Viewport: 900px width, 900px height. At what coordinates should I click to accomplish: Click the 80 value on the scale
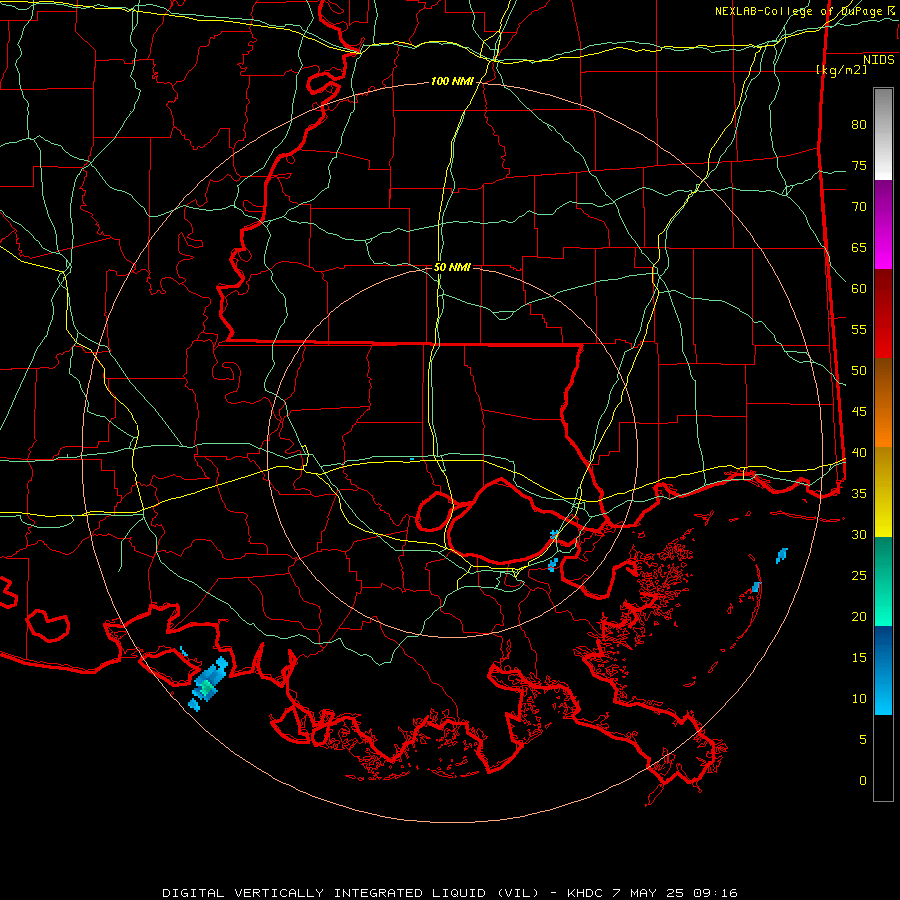pyautogui.click(x=859, y=125)
